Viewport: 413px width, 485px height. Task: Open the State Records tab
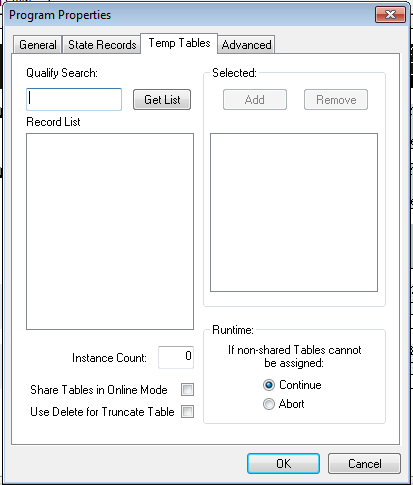[102, 45]
